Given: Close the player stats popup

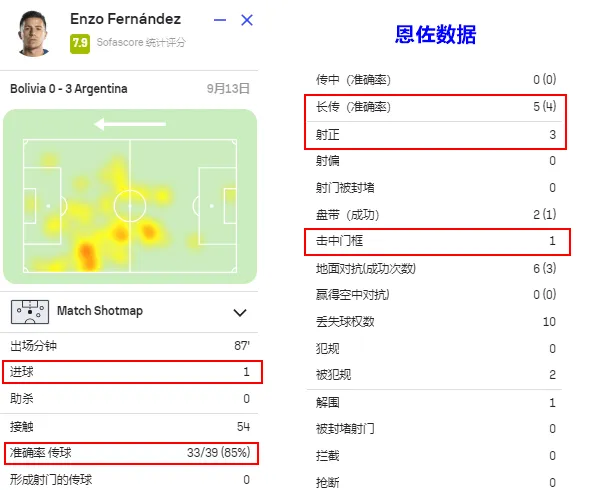Looking at the screenshot, I should [247, 20].
